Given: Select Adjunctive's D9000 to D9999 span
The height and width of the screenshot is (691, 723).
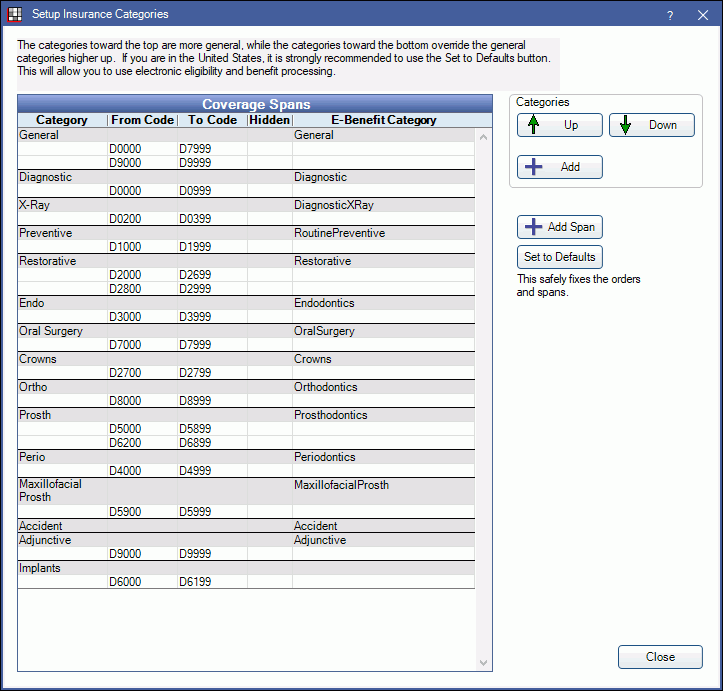Looking at the screenshot, I should (246, 554).
